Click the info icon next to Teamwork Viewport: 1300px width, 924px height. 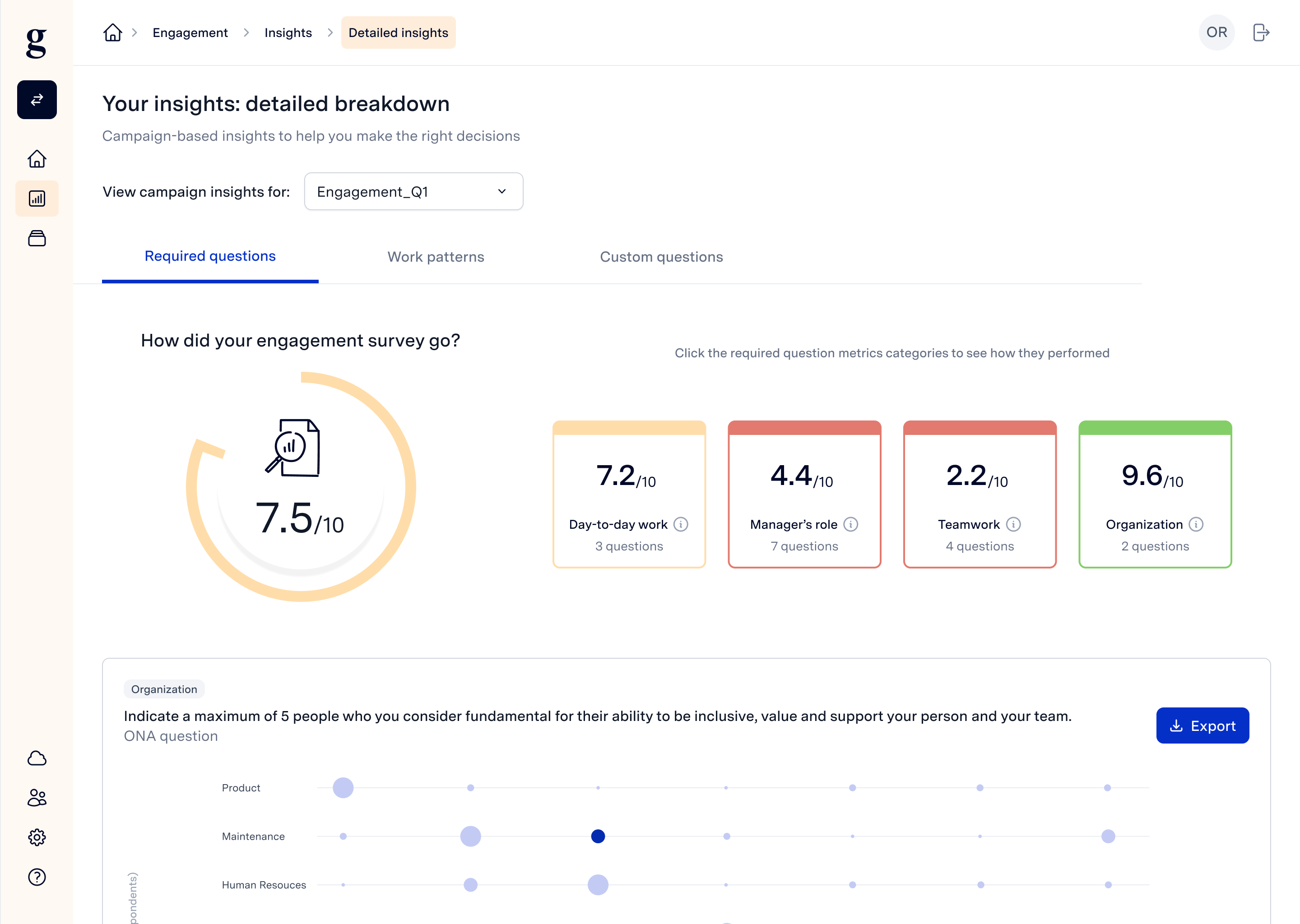(1014, 525)
